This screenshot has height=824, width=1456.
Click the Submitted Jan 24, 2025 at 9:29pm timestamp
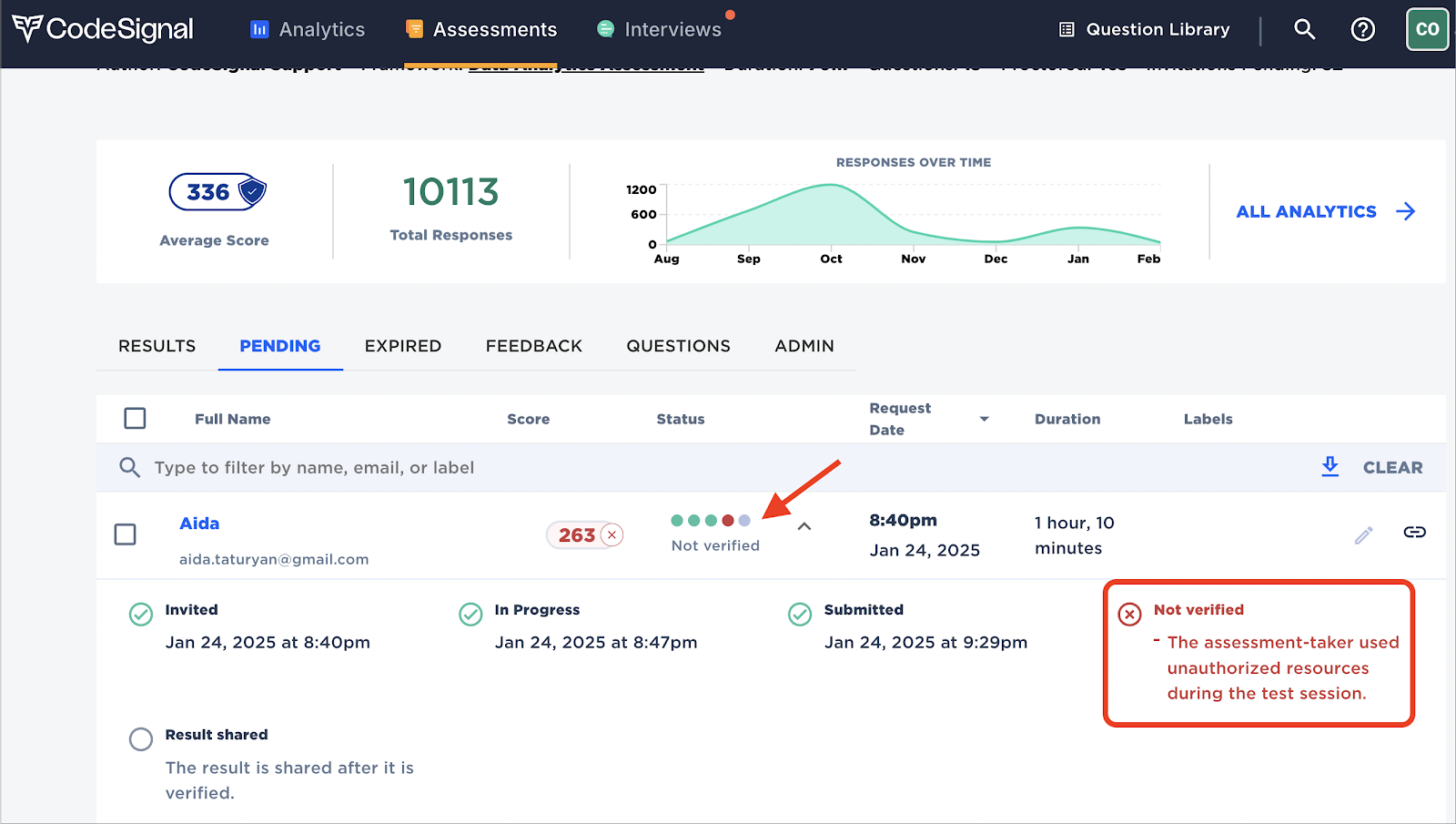[925, 642]
